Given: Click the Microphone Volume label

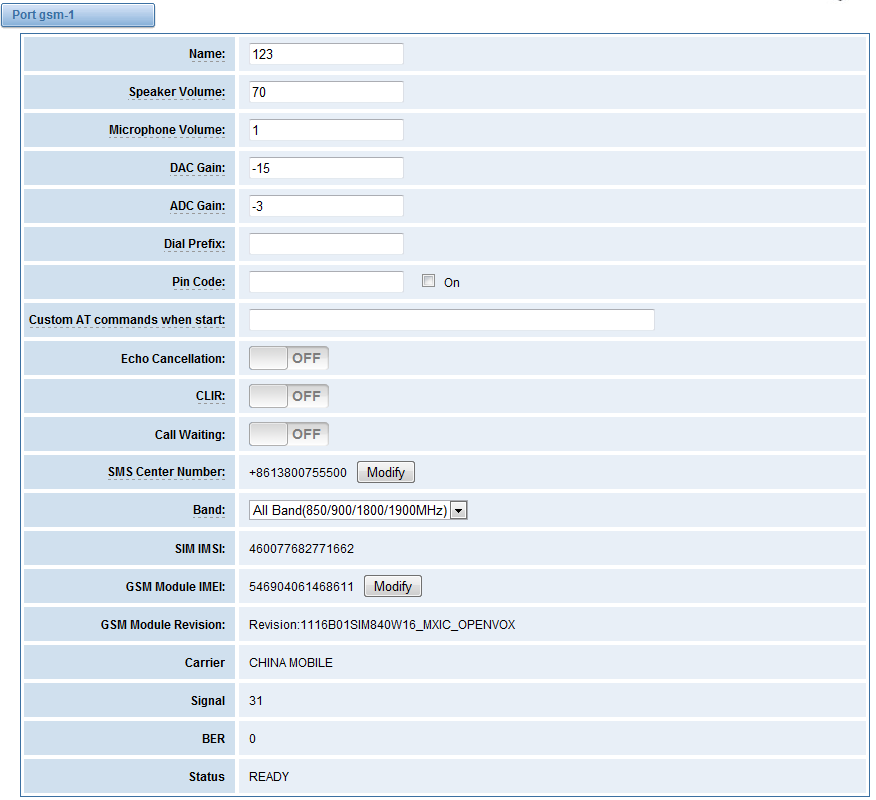Looking at the screenshot, I should point(167,130).
